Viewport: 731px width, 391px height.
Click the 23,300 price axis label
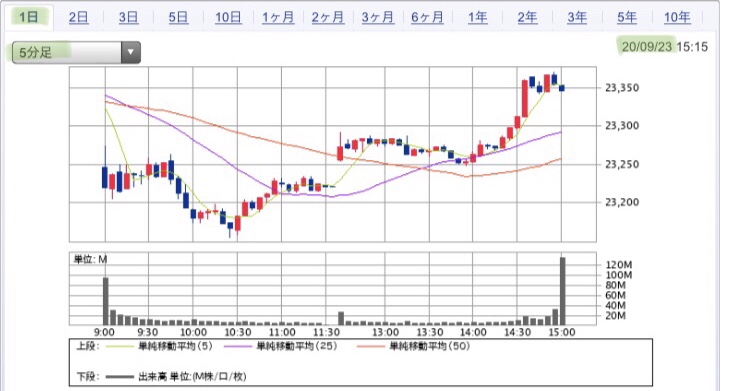tap(622, 126)
